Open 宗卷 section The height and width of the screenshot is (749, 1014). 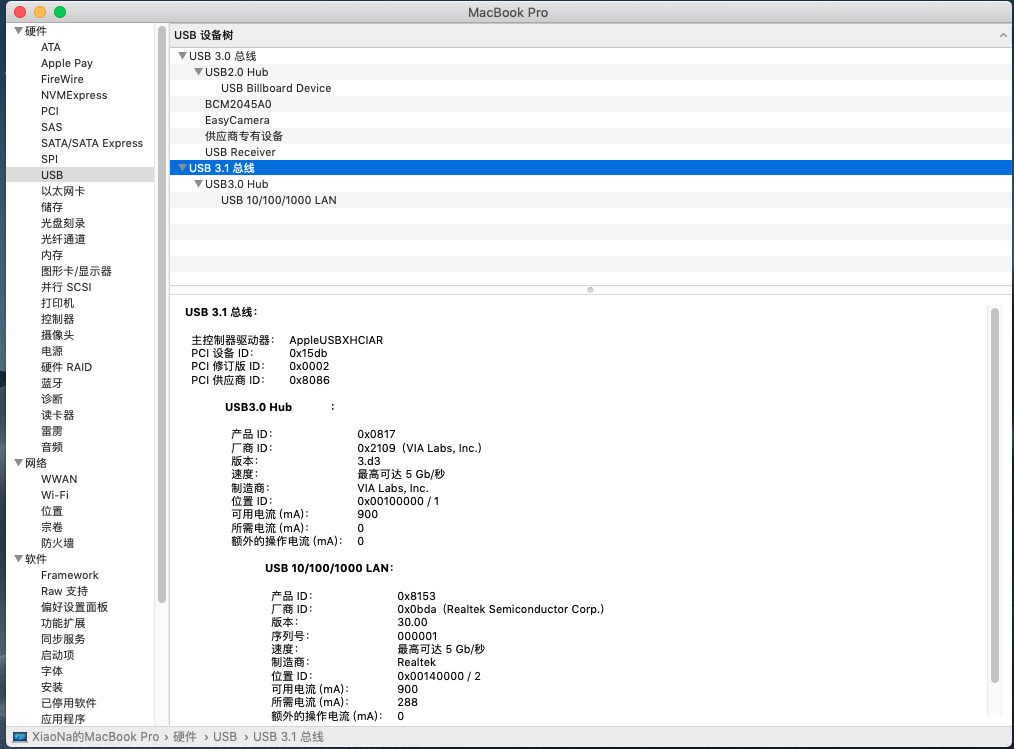52,527
